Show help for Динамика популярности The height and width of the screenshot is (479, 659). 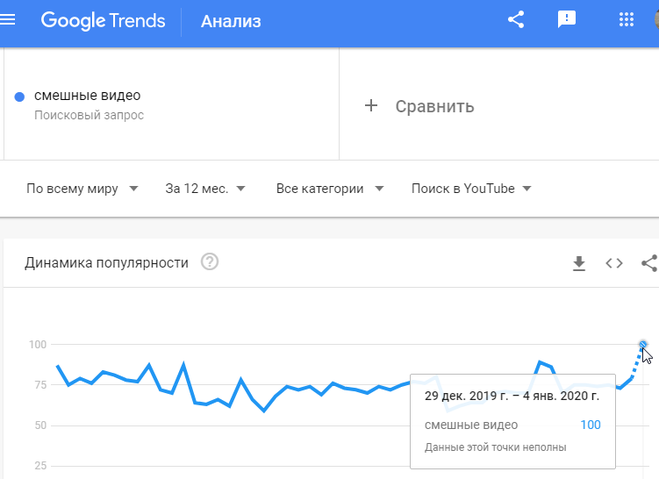pyautogui.click(x=209, y=262)
